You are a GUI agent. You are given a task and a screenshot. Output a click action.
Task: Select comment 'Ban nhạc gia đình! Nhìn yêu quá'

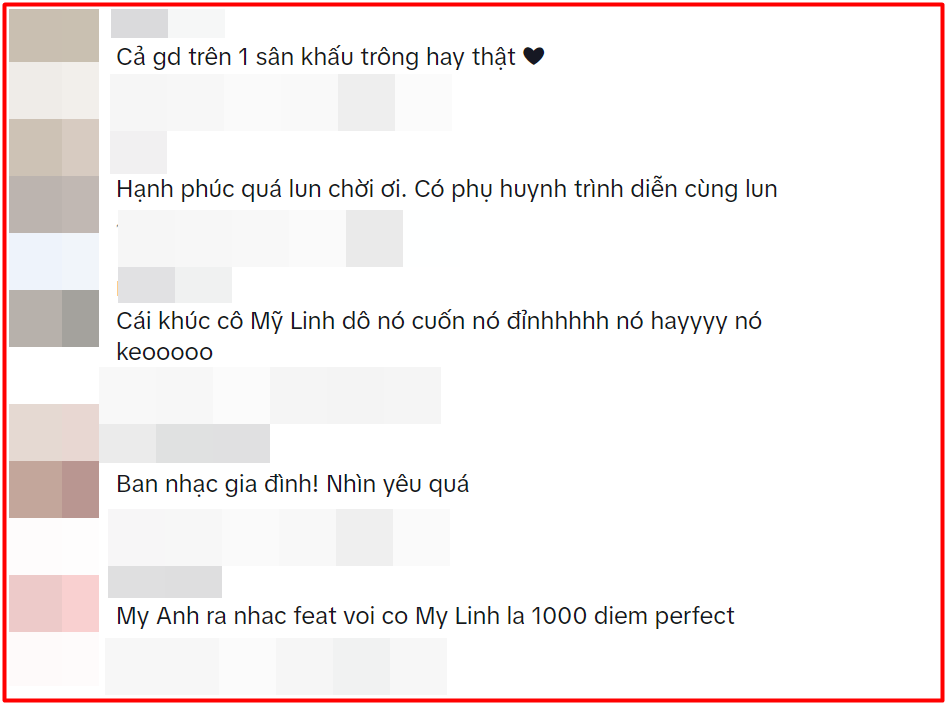[x=292, y=484]
